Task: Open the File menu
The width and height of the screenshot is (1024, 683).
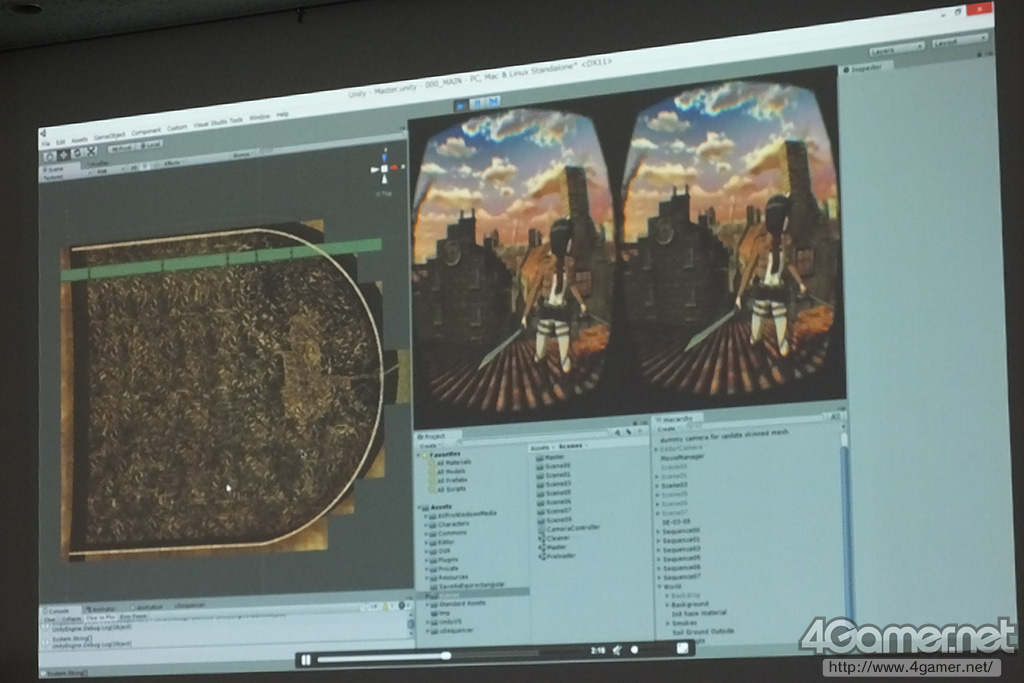Action: point(46,144)
